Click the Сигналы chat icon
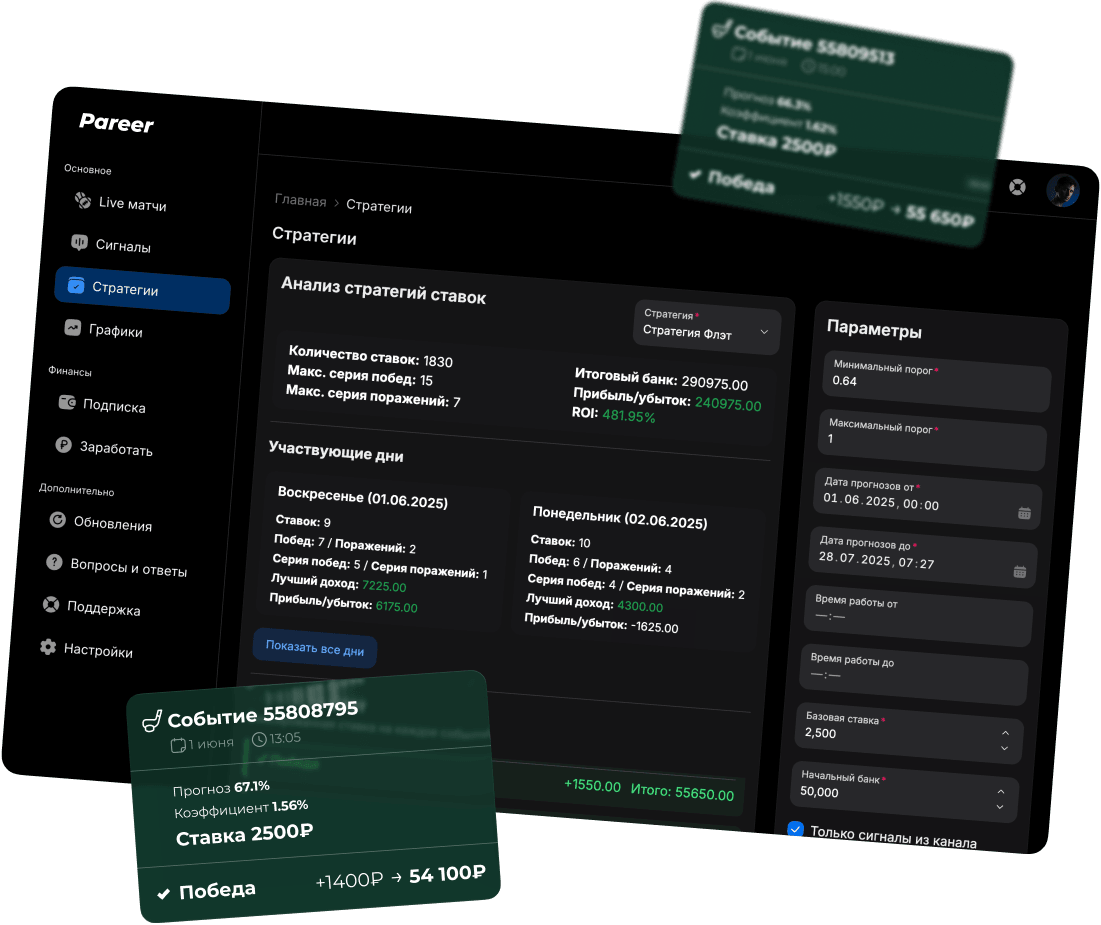The width and height of the screenshot is (1101, 925). point(79,243)
